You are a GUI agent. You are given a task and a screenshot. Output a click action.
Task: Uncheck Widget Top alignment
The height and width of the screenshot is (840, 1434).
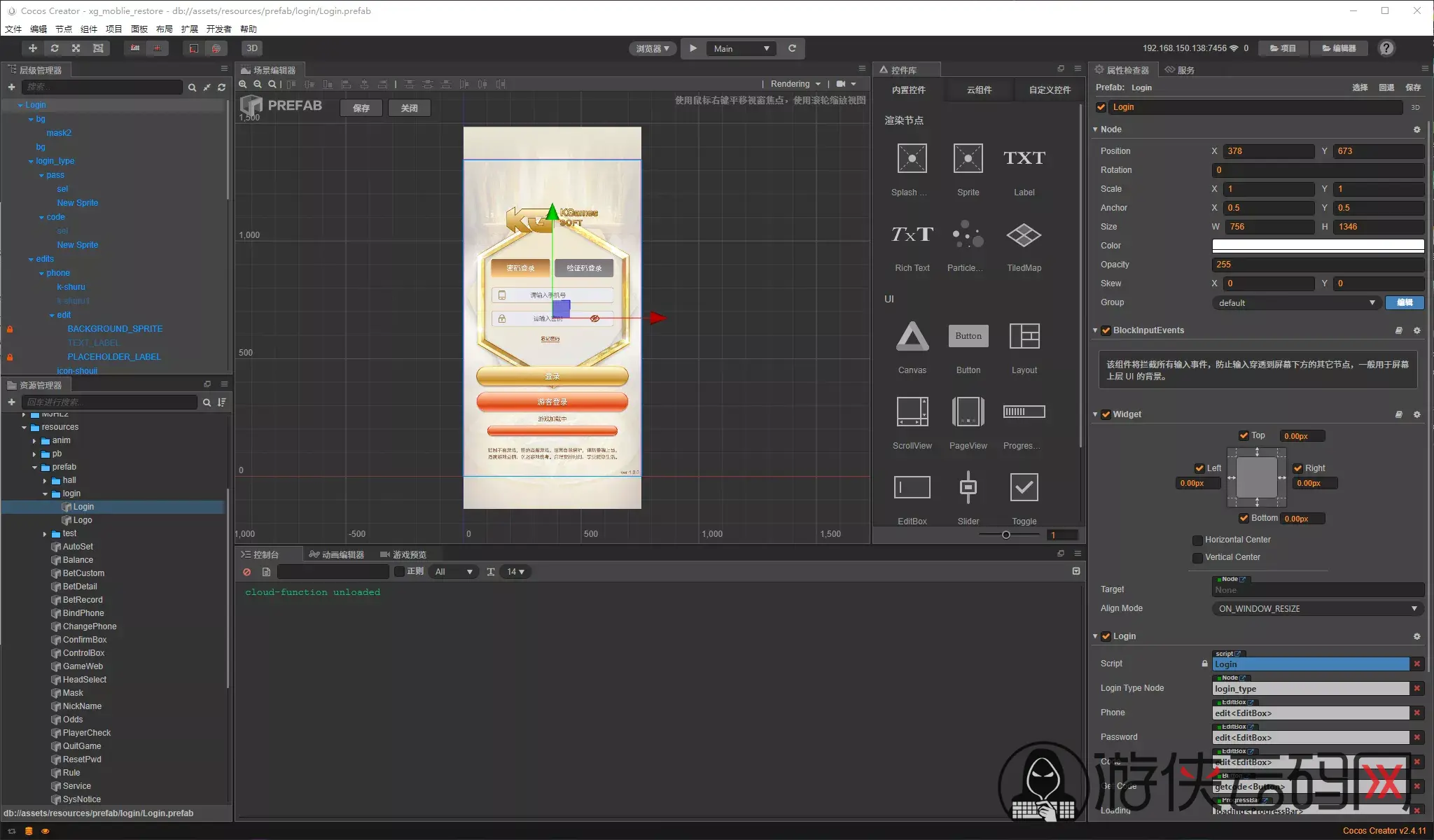click(x=1244, y=435)
